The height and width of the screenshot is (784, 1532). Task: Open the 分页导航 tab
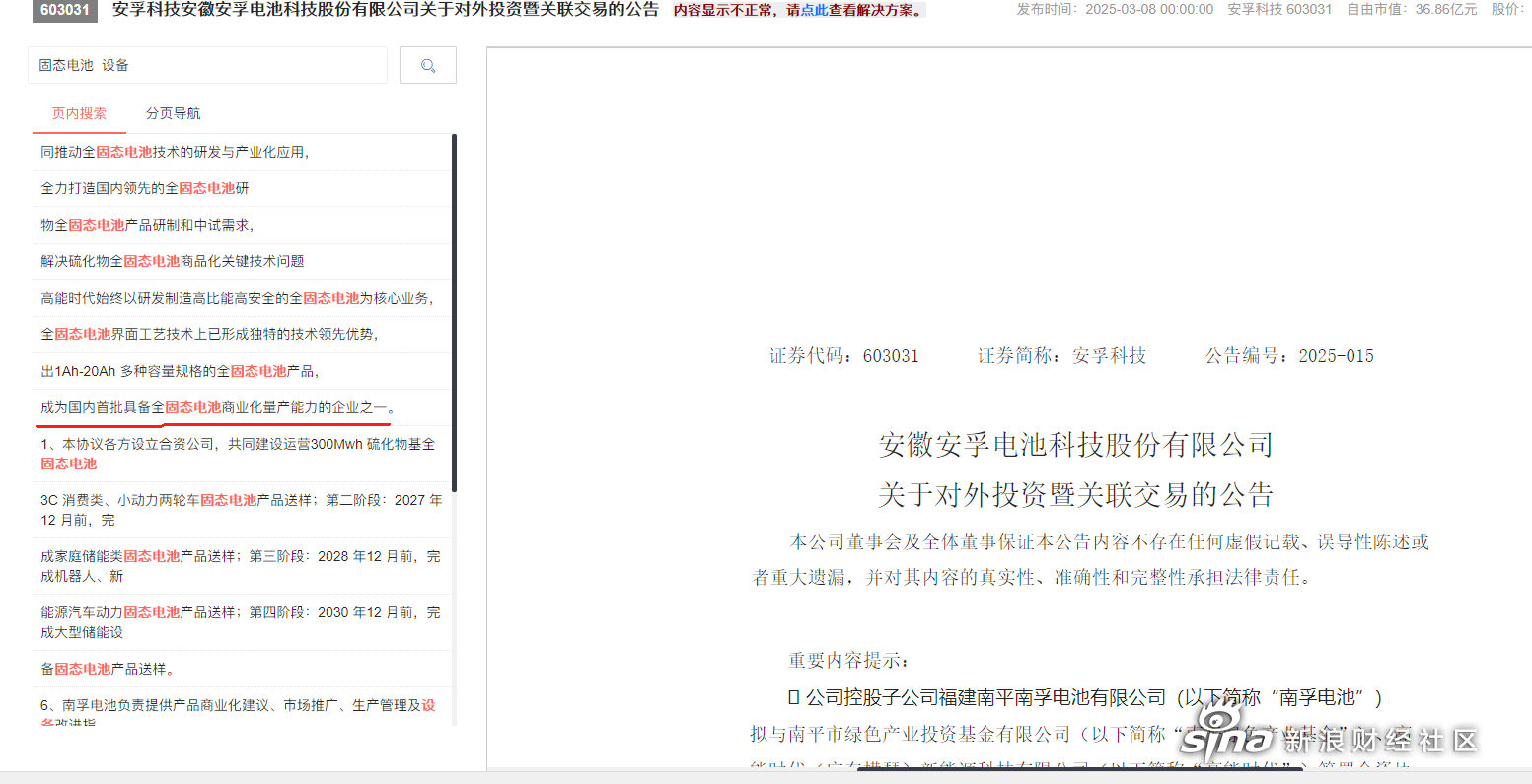[x=174, y=113]
